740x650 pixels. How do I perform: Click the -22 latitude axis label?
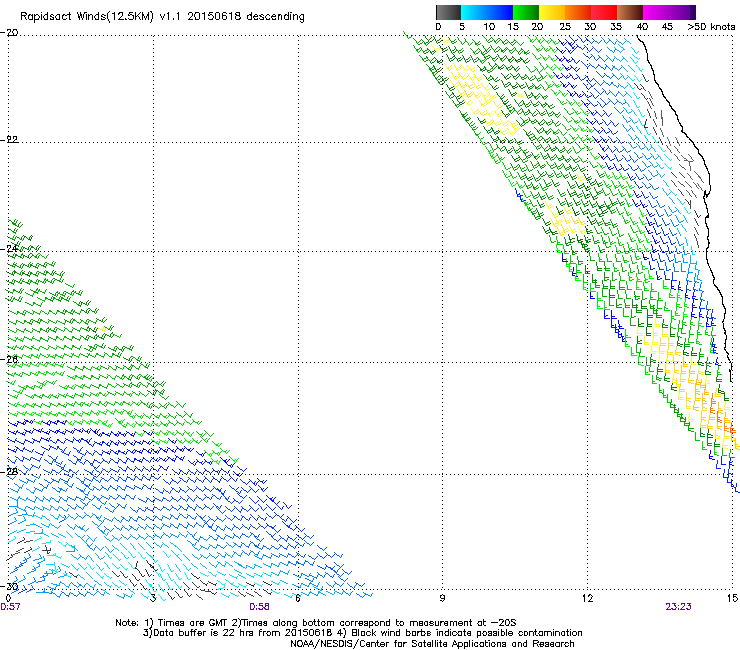[9, 140]
